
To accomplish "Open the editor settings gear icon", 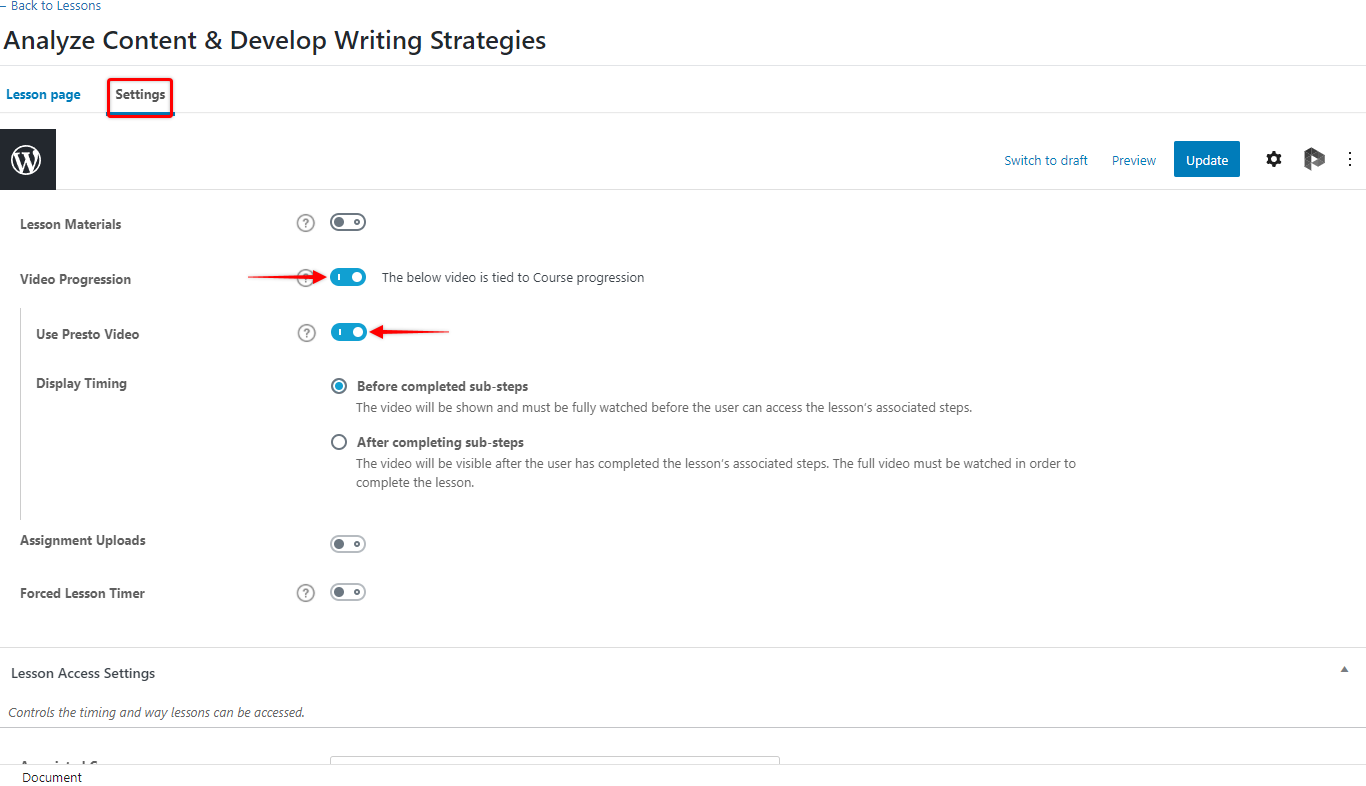I will click(x=1273, y=159).
